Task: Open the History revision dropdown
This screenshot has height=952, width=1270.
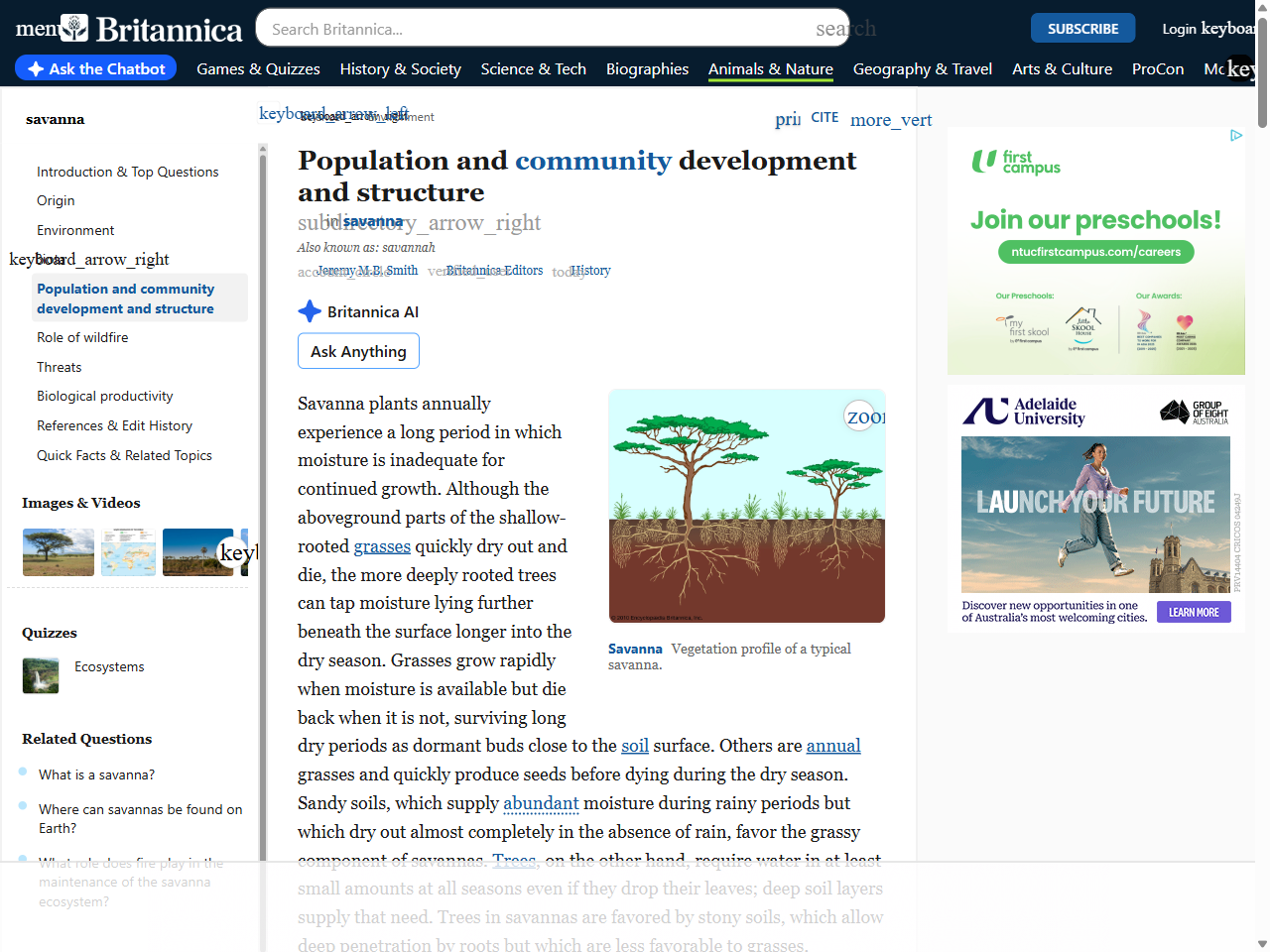Action: [x=590, y=270]
